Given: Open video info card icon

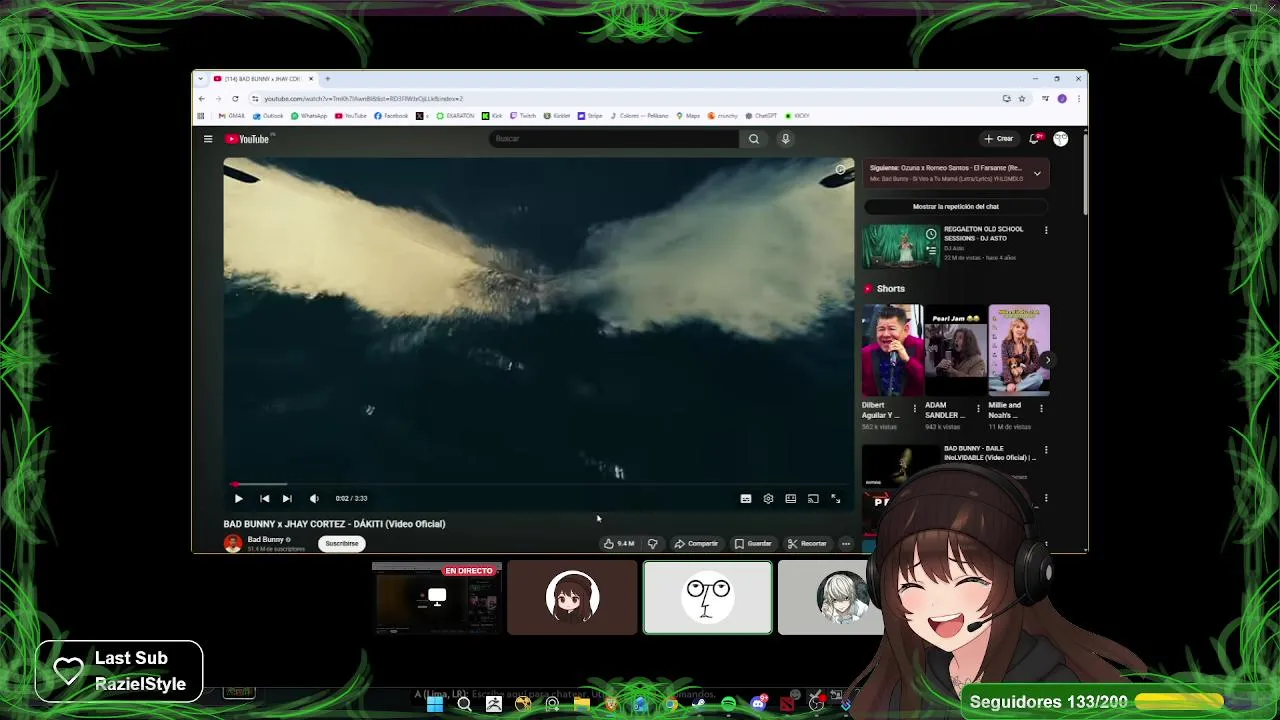Looking at the screenshot, I should (840, 170).
